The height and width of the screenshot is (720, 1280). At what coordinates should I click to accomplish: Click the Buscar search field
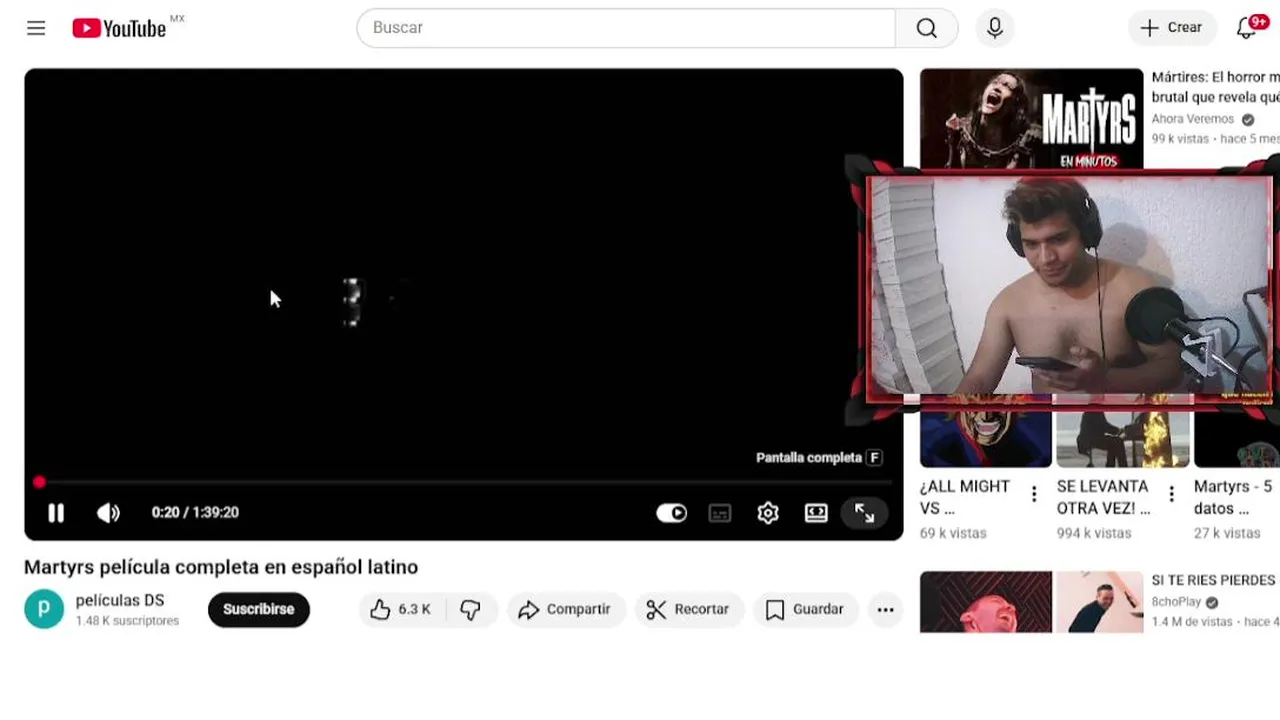click(x=626, y=28)
